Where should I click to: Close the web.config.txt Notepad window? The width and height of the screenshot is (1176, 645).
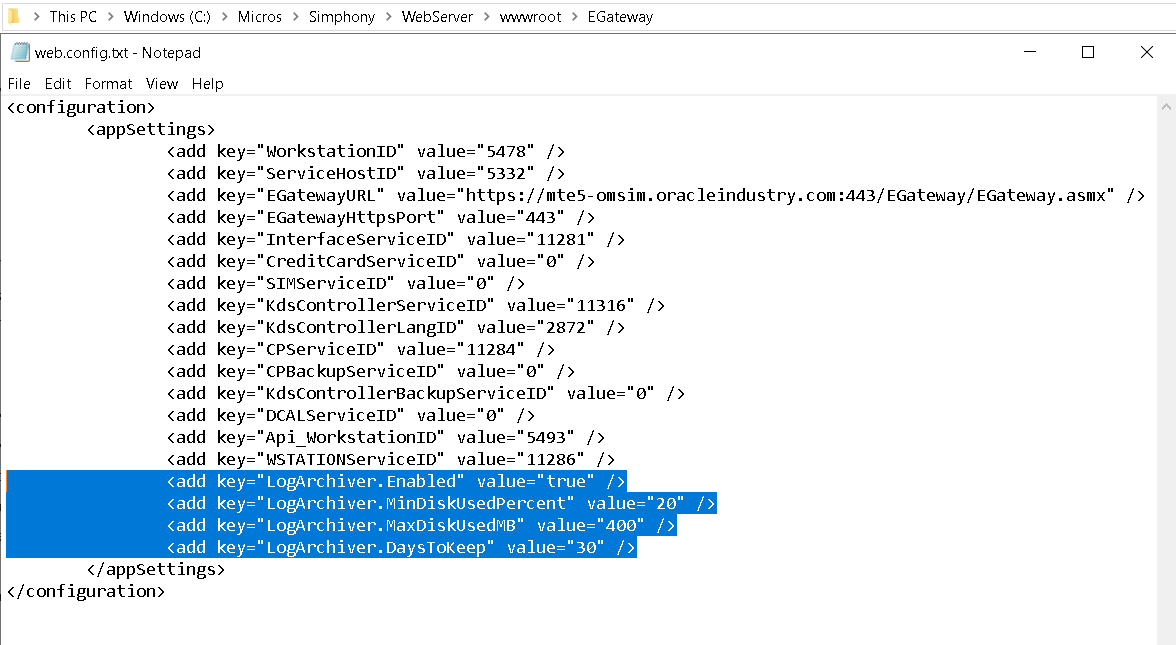coord(1145,53)
